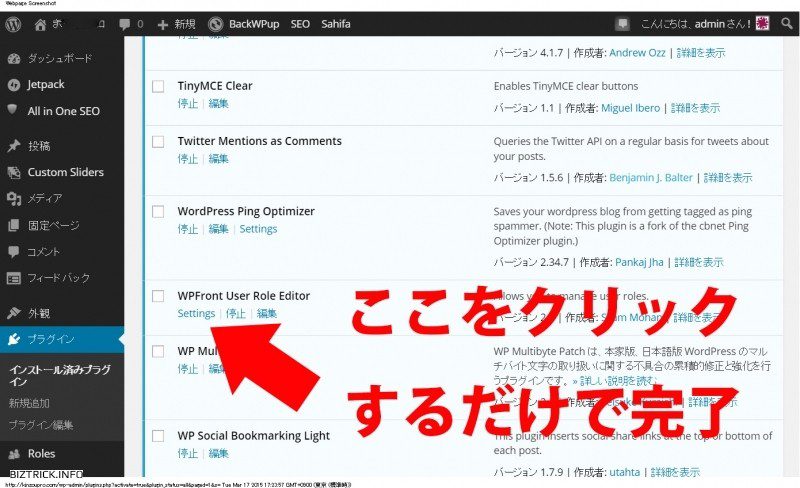Click 編集 under TinyMCE Clear
The image size is (800, 488).
(218, 104)
